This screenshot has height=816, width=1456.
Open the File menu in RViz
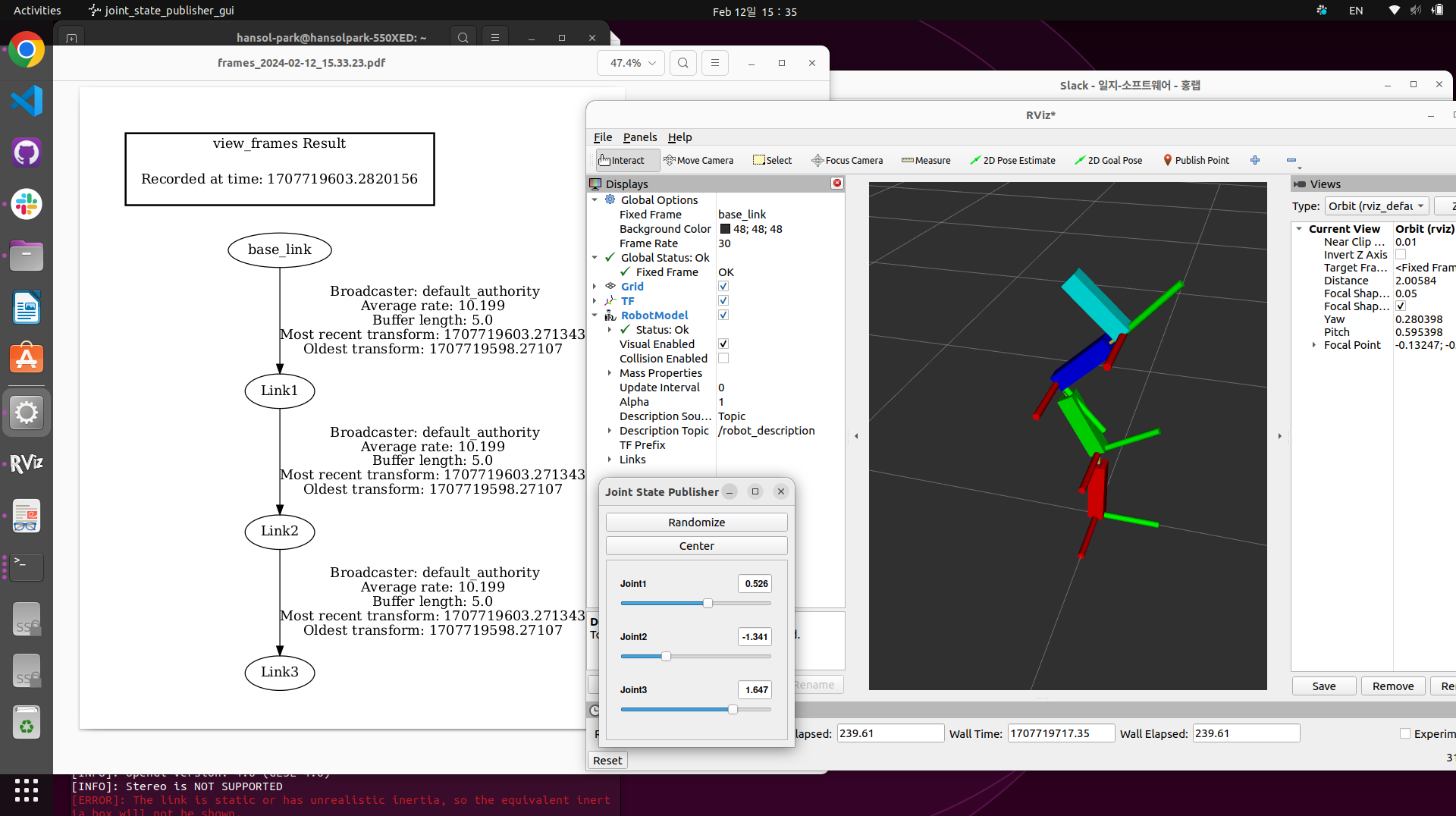pyautogui.click(x=603, y=137)
